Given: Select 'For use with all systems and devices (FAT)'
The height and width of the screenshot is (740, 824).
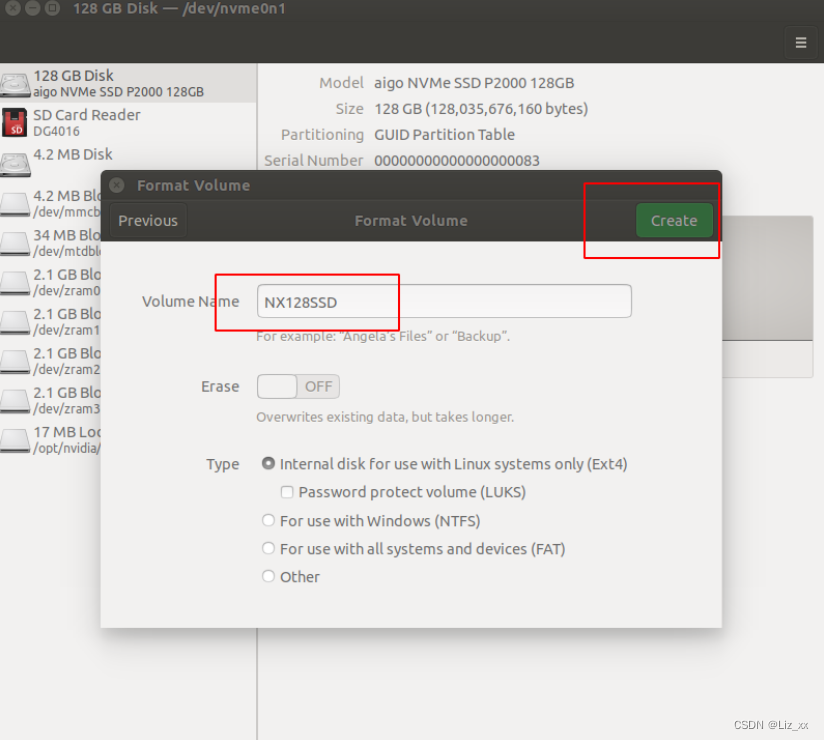Looking at the screenshot, I should coord(268,548).
